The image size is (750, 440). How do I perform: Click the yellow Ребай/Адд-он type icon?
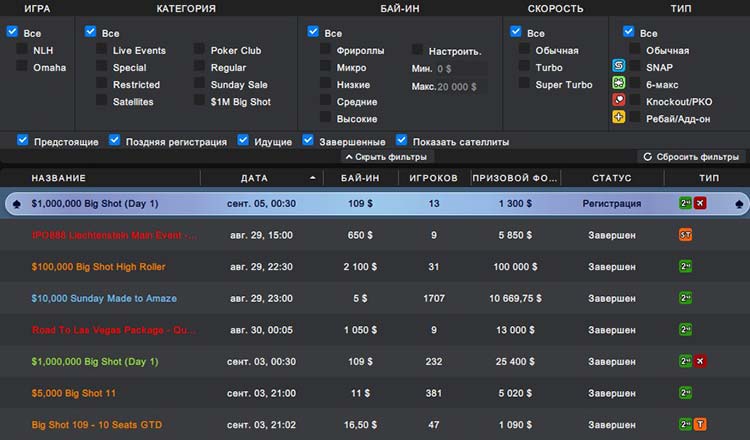(619, 118)
